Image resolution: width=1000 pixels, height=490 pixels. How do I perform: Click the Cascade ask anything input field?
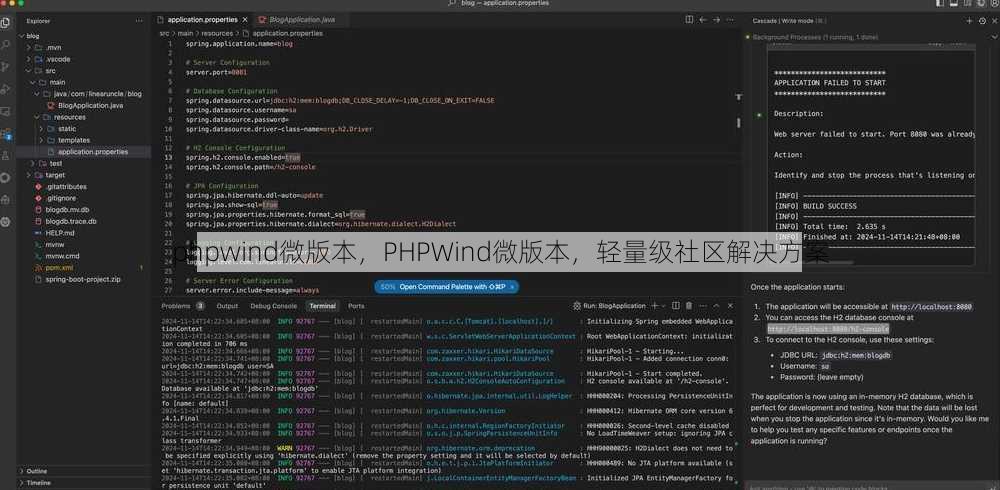pyautogui.click(x=871, y=486)
